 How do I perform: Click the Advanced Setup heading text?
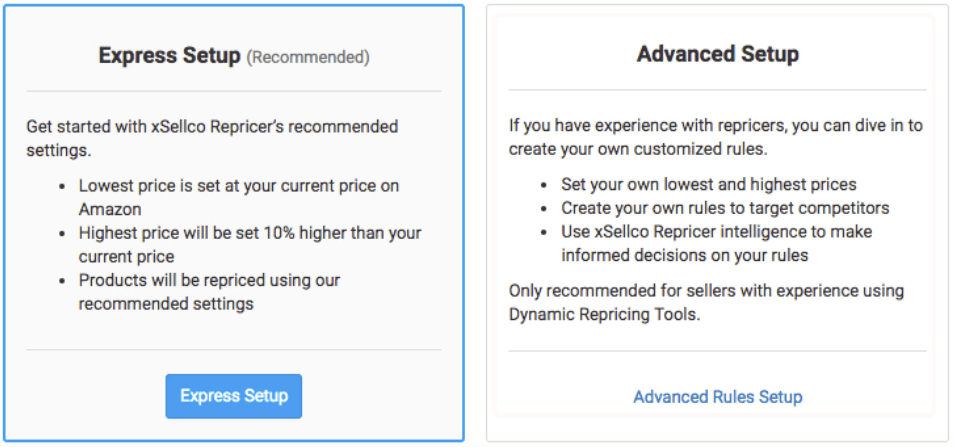(717, 54)
